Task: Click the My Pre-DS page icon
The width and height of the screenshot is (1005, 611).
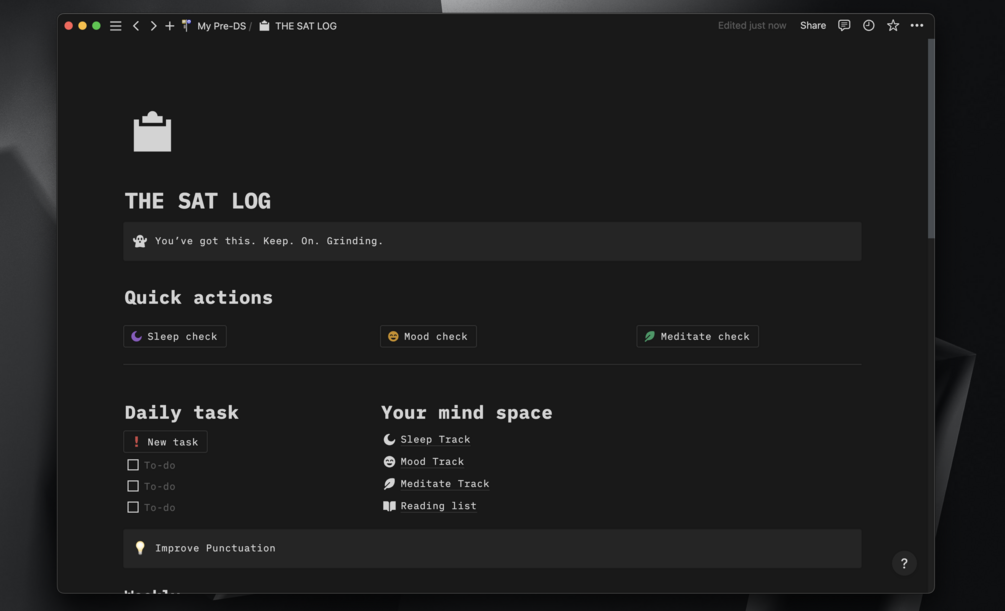Action: tap(186, 26)
